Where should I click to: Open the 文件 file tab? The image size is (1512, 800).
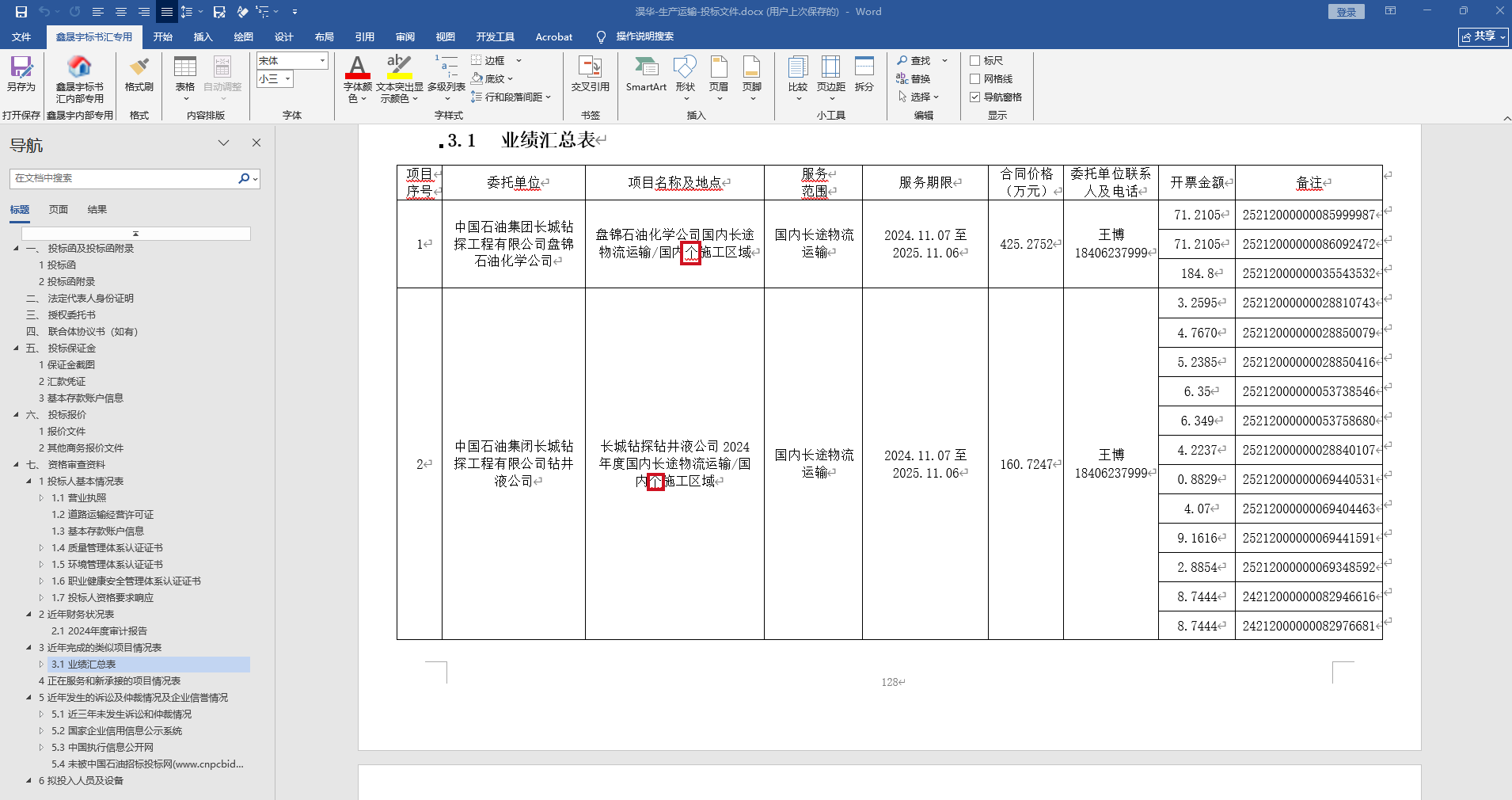pyautogui.click(x=21, y=36)
